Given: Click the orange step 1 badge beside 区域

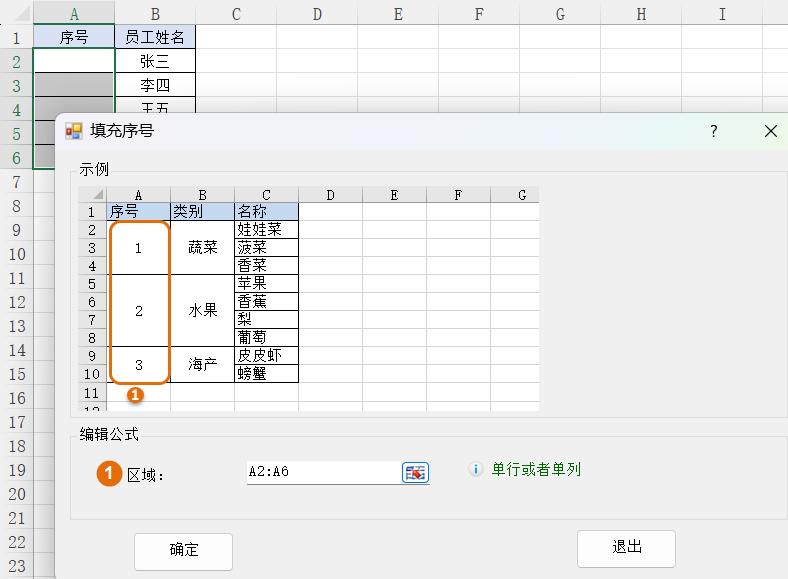Looking at the screenshot, I should [109, 473].
